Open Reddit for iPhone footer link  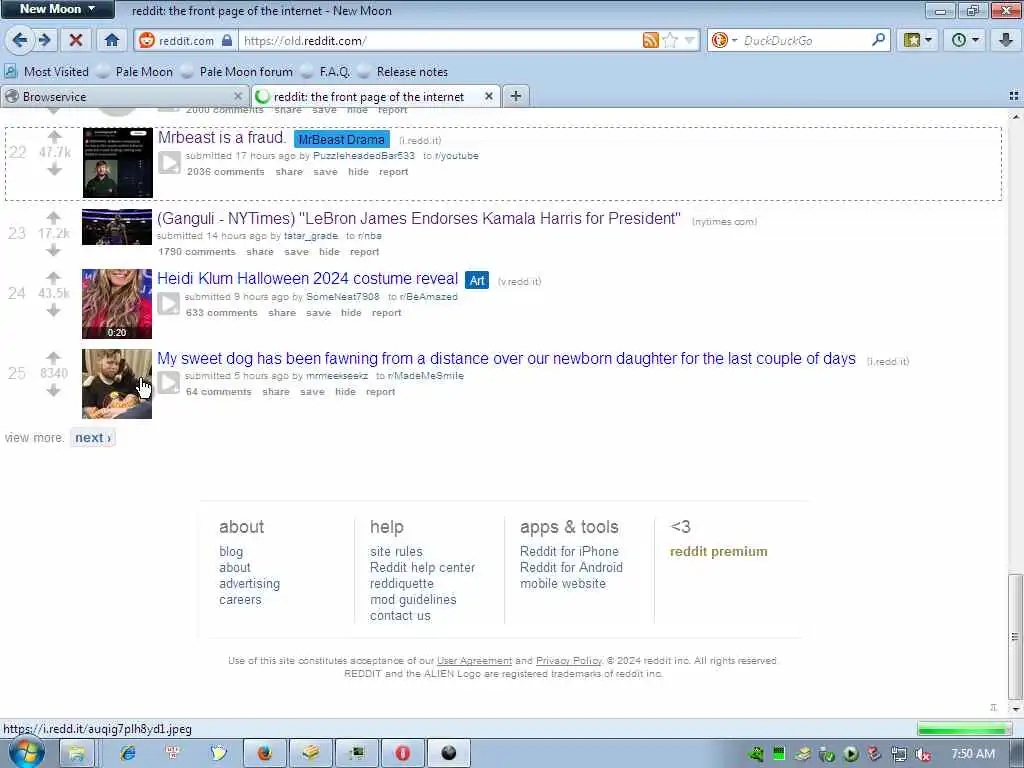tap(569, 551)
